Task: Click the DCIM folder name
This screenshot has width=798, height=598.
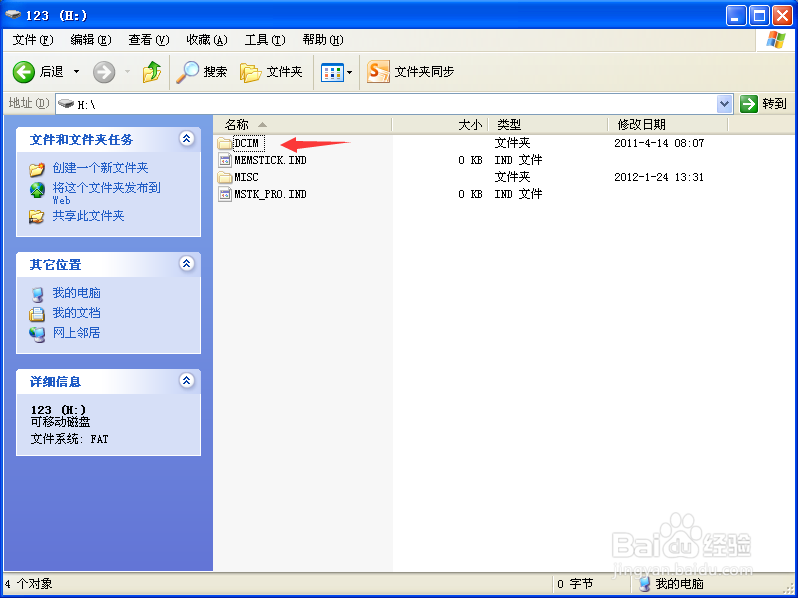Action: [247, 144]
